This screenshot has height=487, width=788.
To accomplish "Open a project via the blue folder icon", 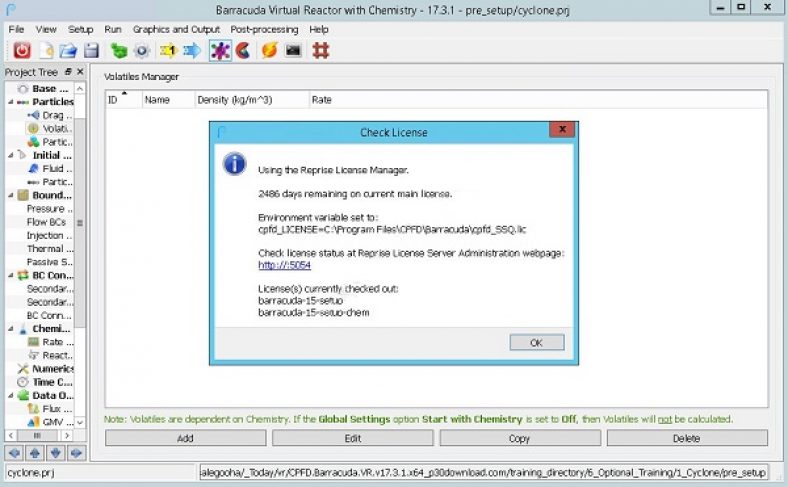I will click(68, 50).
